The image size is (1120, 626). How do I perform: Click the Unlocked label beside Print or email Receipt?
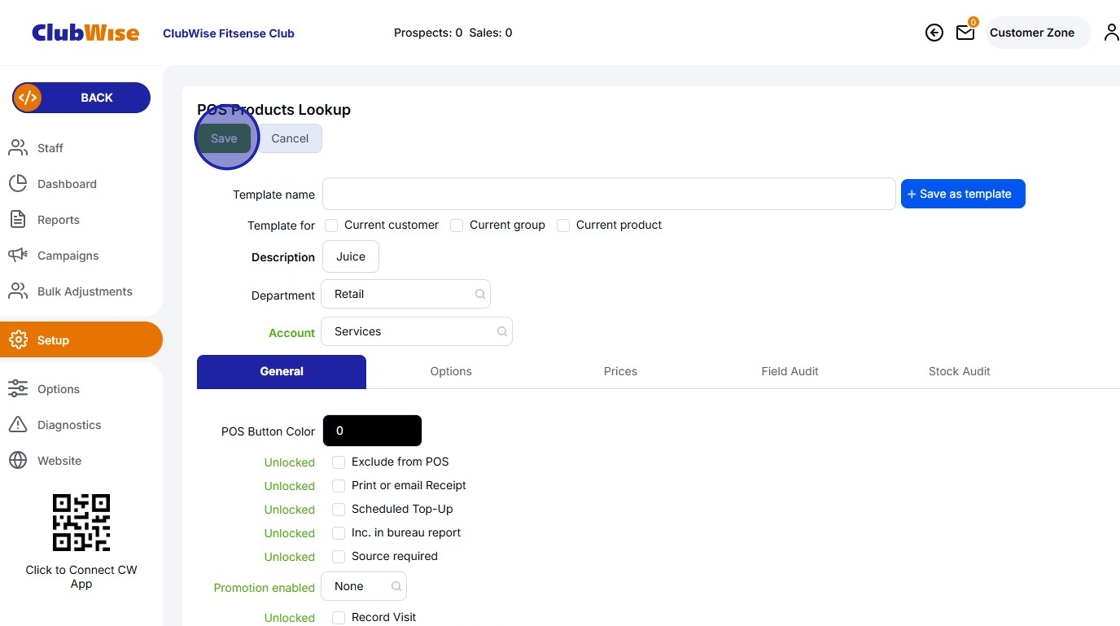pyautogui.click(x=289, y=486)
